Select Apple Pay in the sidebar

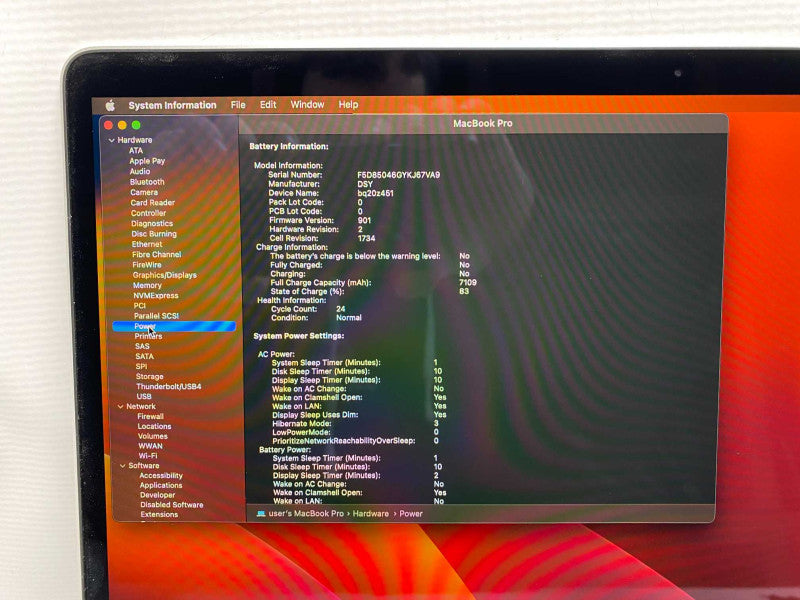pyautogui.click(x=147, y=161)
